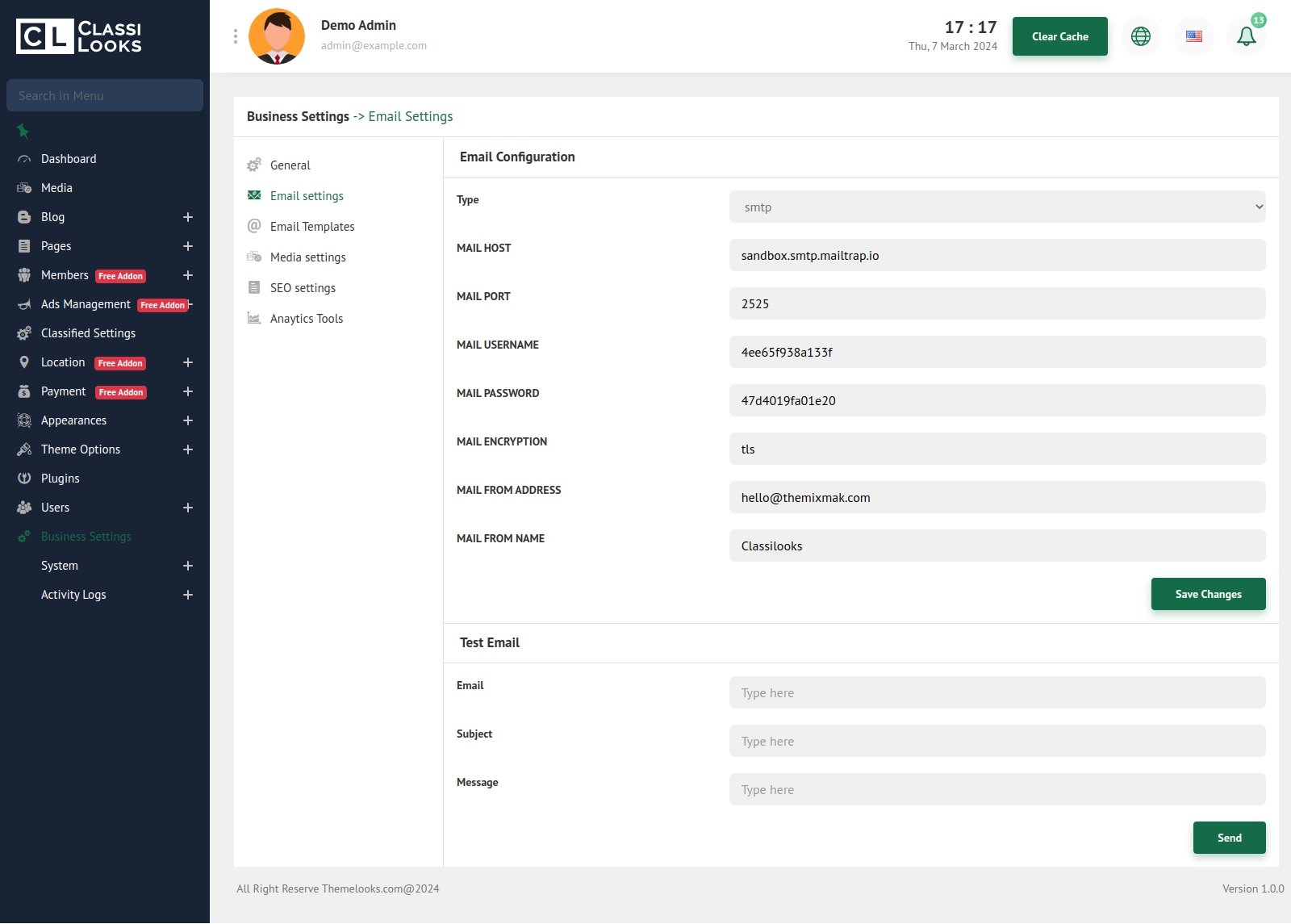Expand the Activity Logs submenu
The image size is (1291, 924).
tap(187, 595)
